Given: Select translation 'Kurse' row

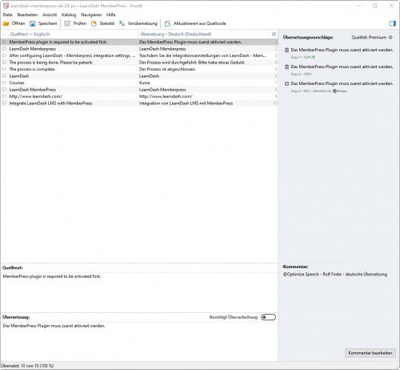Looking at the screenshot, I should (x=144, y=83).
